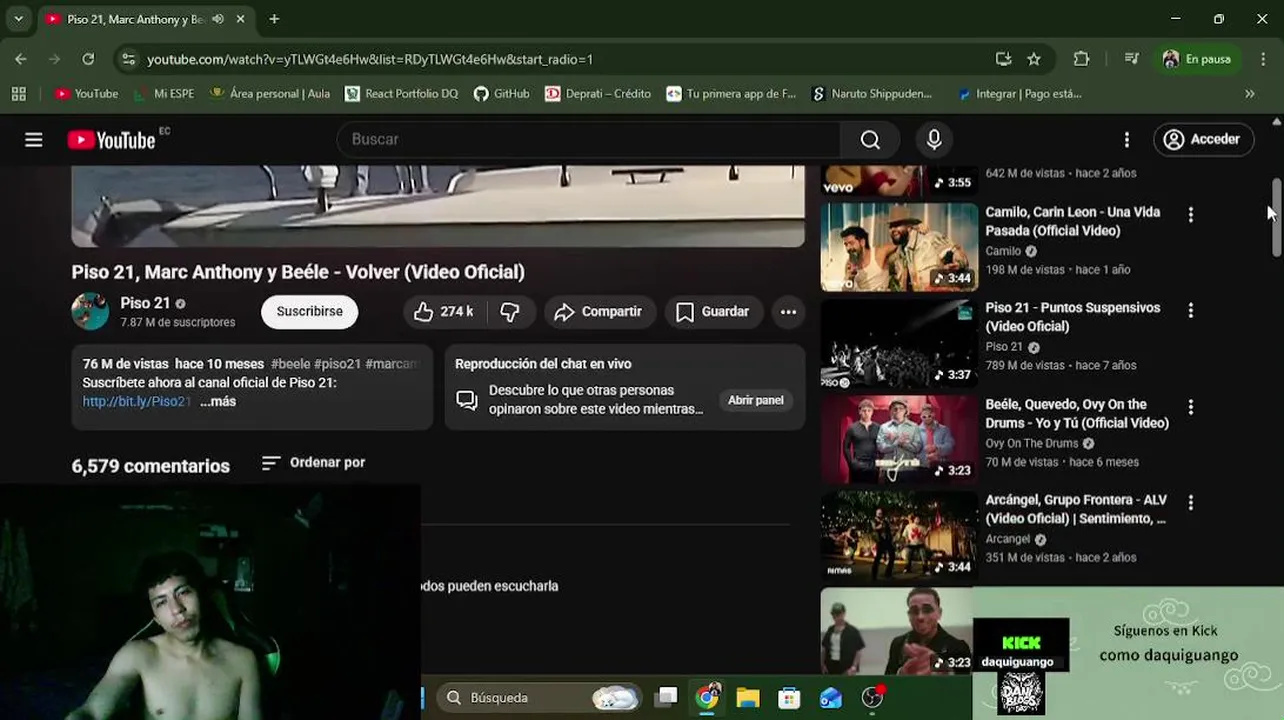Click the browser back arrow
Viewport: 1284px width, 720px height.
(x=21, y=59)
